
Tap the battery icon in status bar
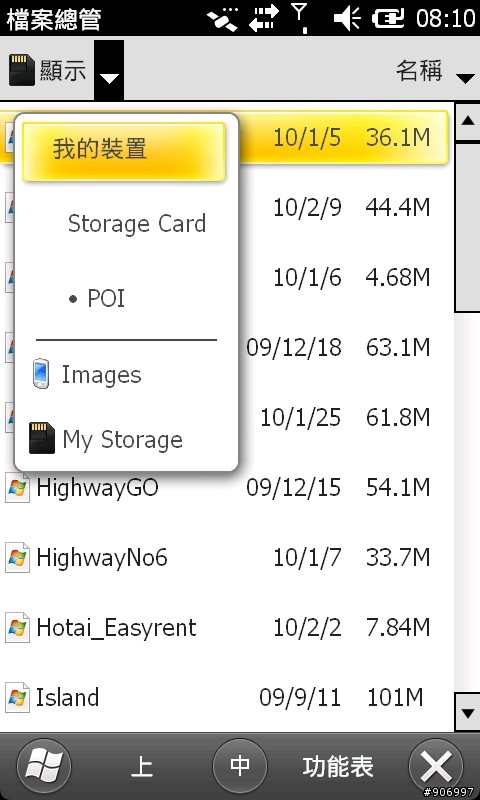(388, 19)
